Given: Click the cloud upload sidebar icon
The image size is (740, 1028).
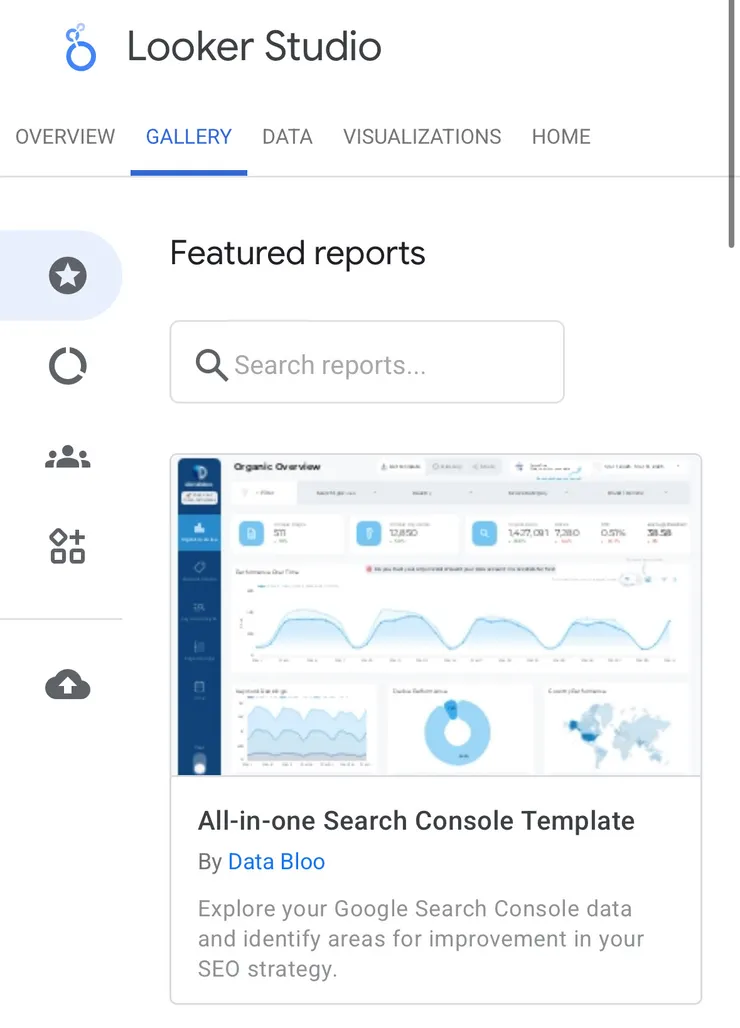Looking at the screenshot, I should pyautogui.click(x=68, y=684).
